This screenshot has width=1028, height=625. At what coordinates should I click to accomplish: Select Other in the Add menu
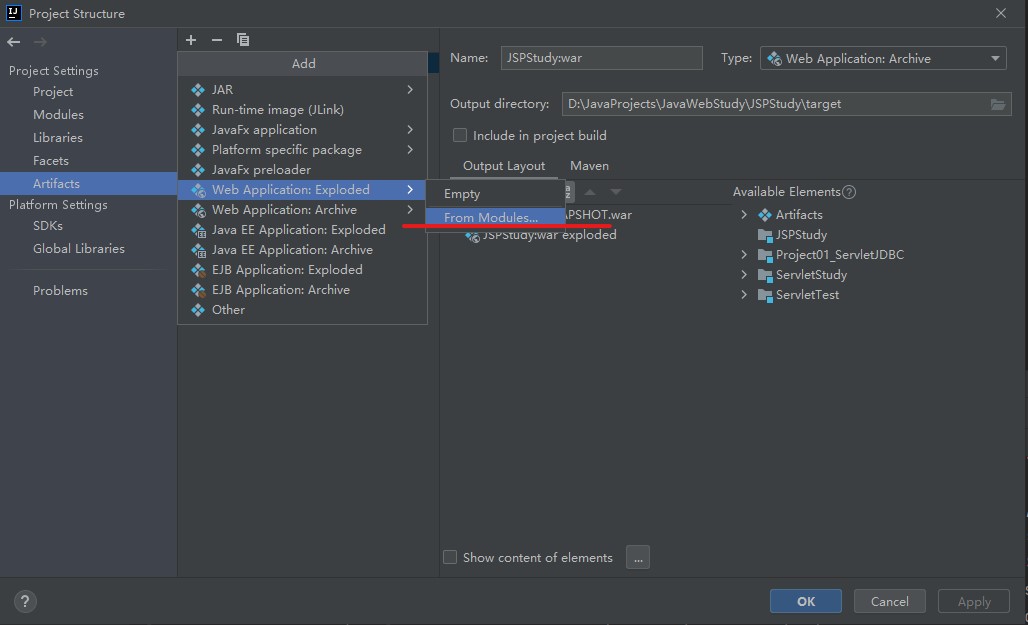point(302,310)
